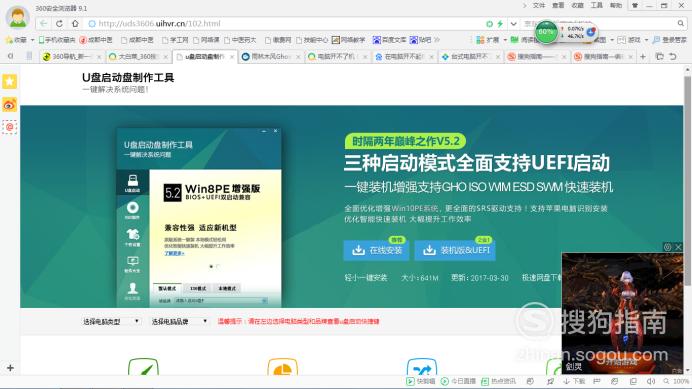Viewport: 692px width, 389px height.
Task: Select U盘启动 icon in tool preview sidebar
Action: point(132,183)
